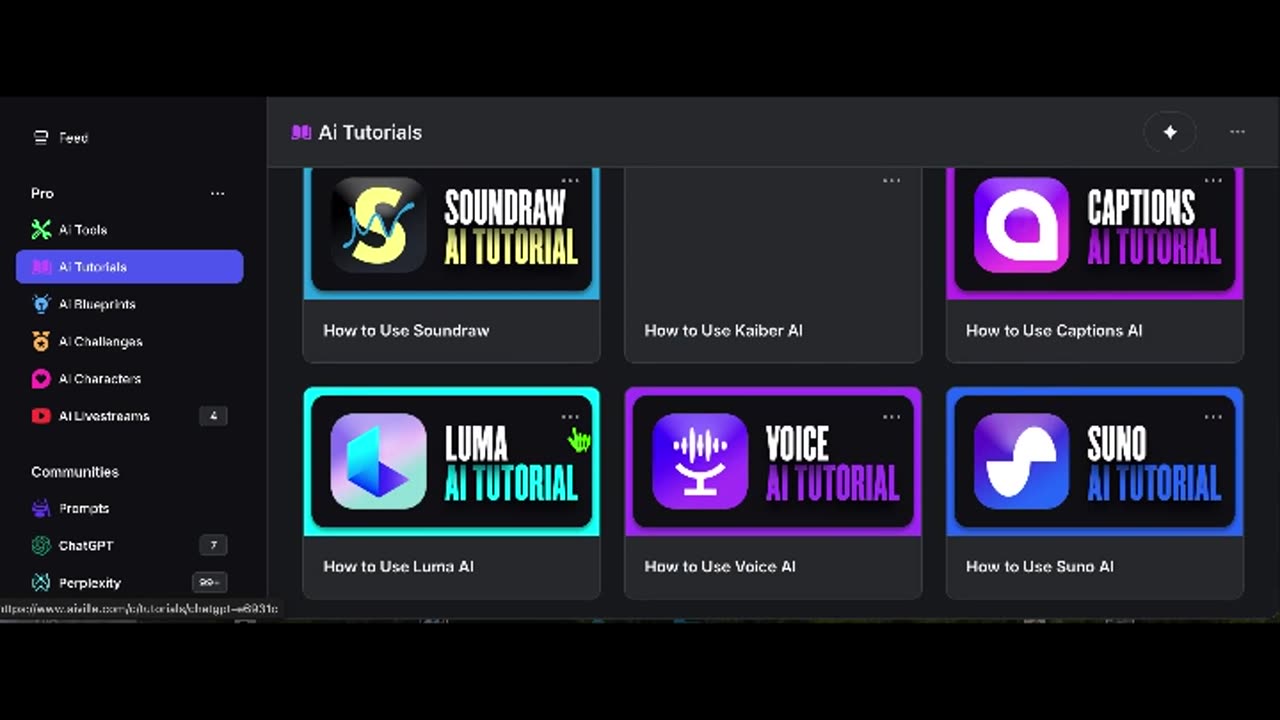Open Pro section three-dot options
The height and width of the screenshot is (720, 1280).
[x=217, y=193]
